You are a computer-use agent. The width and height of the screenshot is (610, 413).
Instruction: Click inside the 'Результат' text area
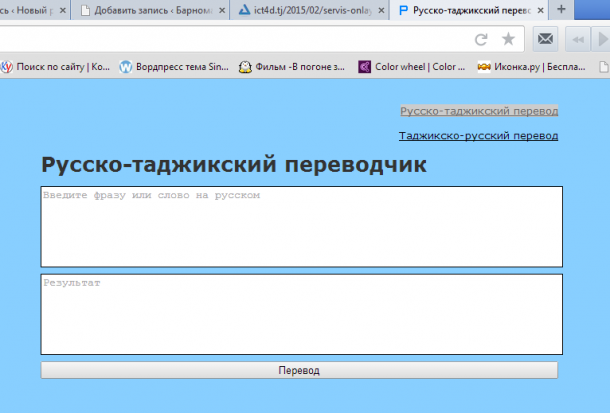[301, 313]
